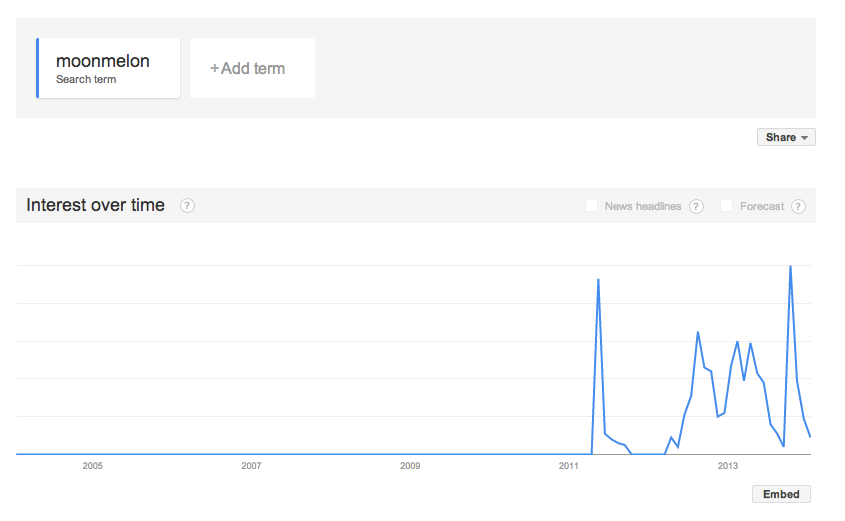Viewport: 845px width, 521px height.
Task: Open the News headlines help icon
Action: [x=697, y=207]
